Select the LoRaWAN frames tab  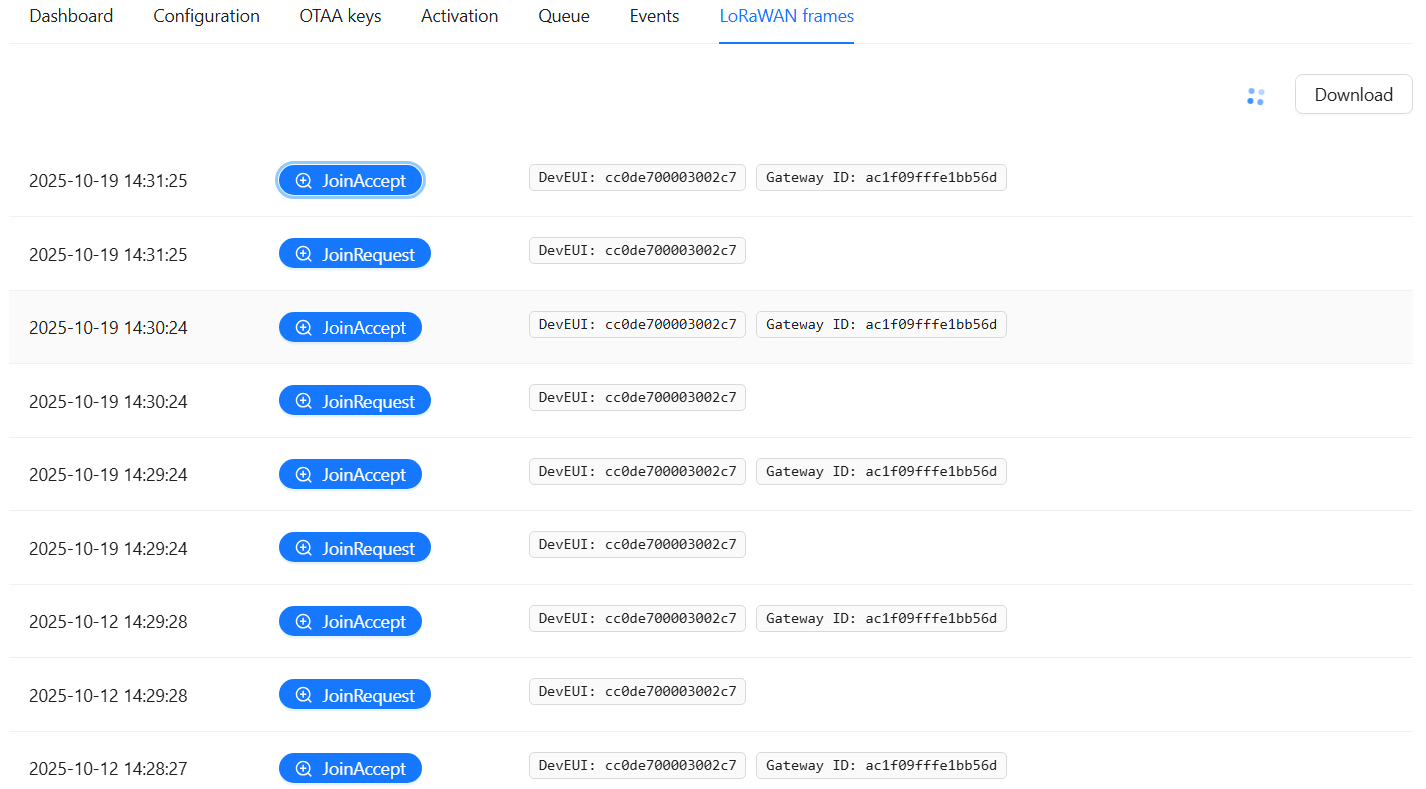pyautogui.click(x=786, y=16)
